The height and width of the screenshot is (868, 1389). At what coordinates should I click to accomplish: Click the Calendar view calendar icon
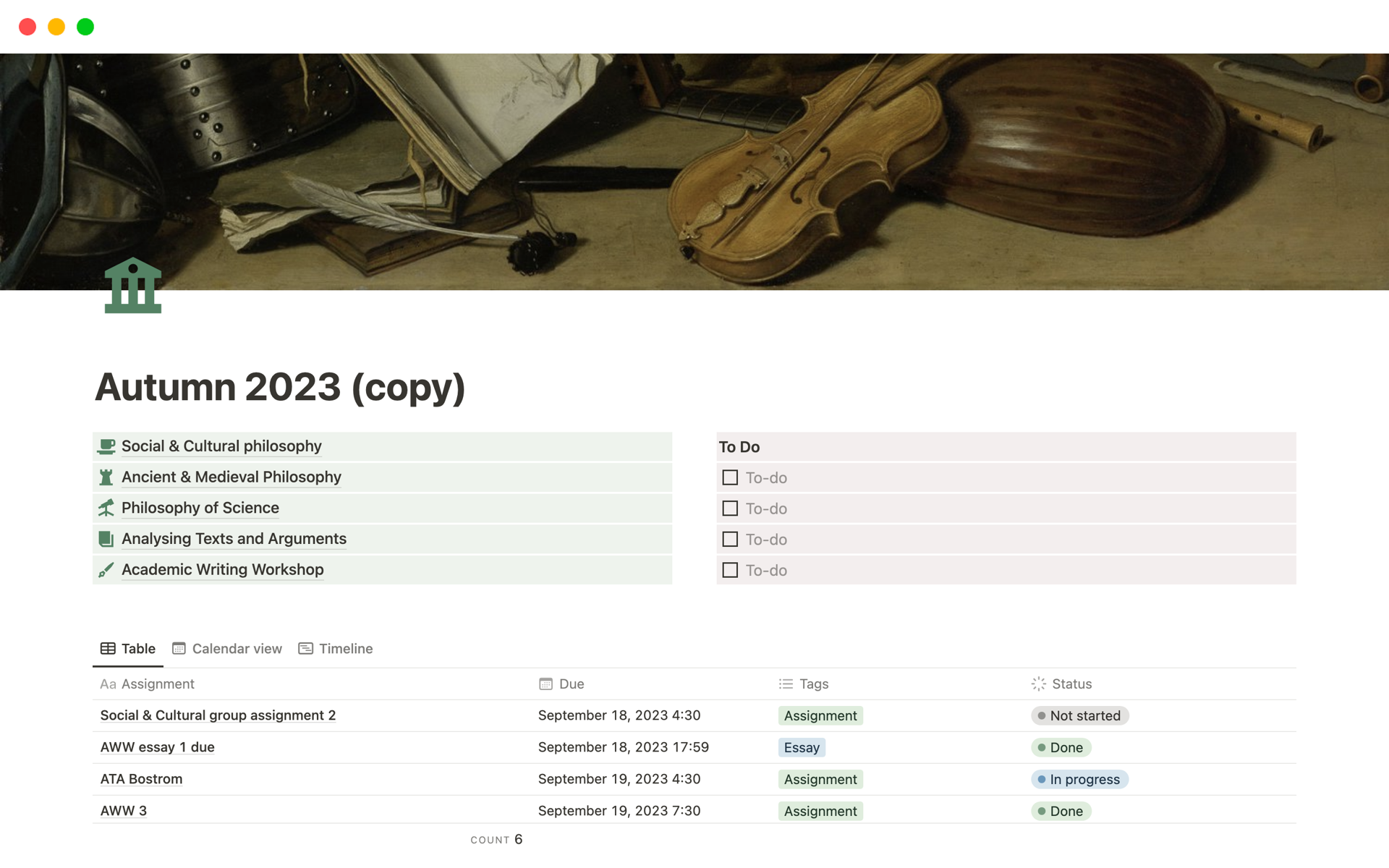click(180, 647)
